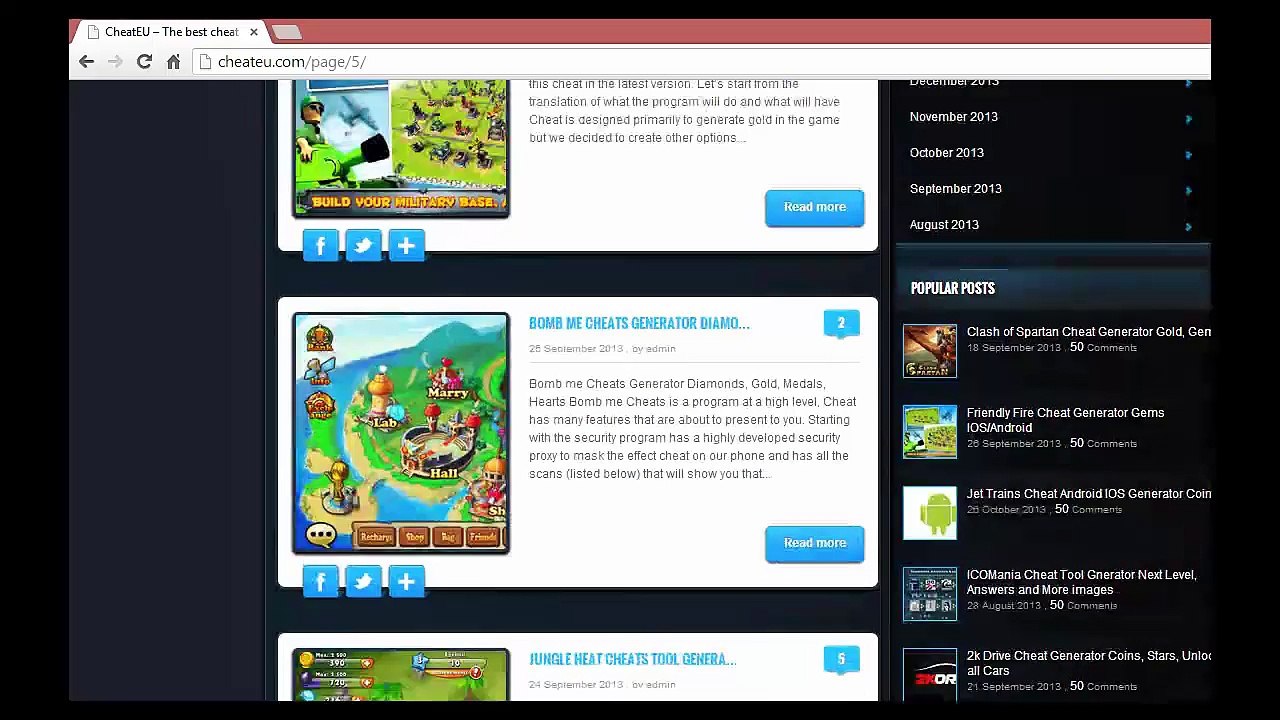Open the September 2013 archive
Viewport: 1280px width, 720px height.
click(x=956, y=189)
